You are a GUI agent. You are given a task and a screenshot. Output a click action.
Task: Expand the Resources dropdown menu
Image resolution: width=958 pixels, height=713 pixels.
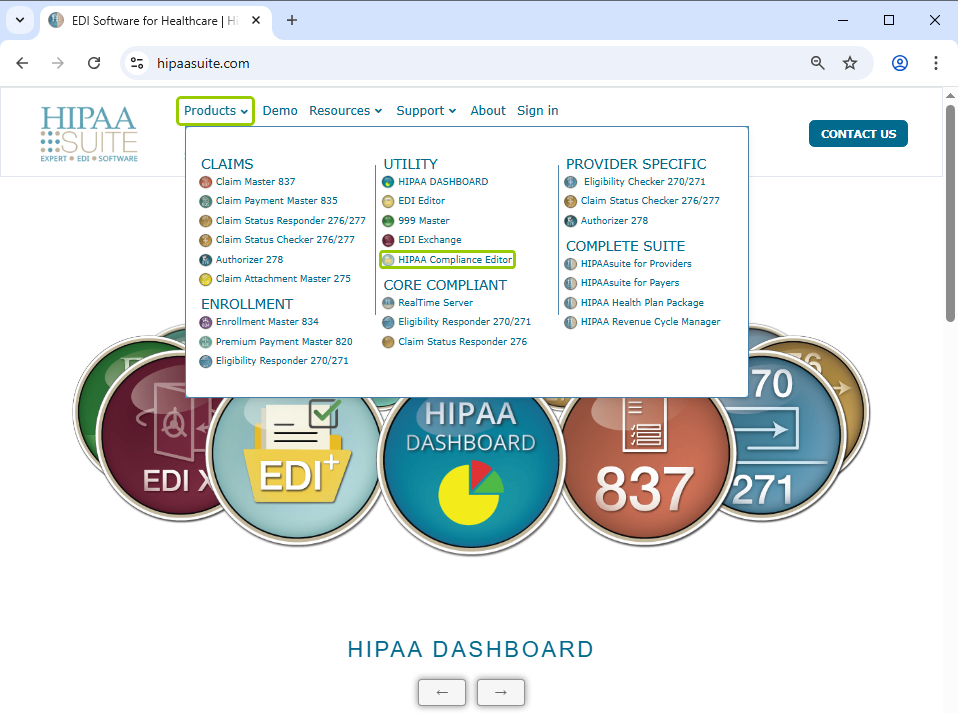(x=346, y=111)
